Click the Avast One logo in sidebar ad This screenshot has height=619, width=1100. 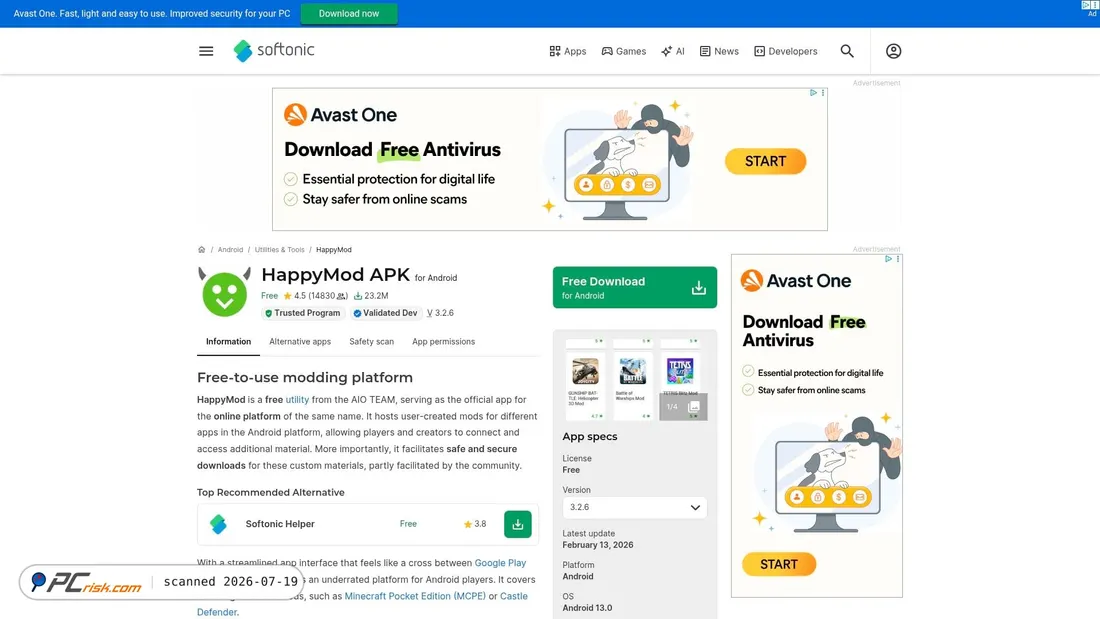pos(796,281)
